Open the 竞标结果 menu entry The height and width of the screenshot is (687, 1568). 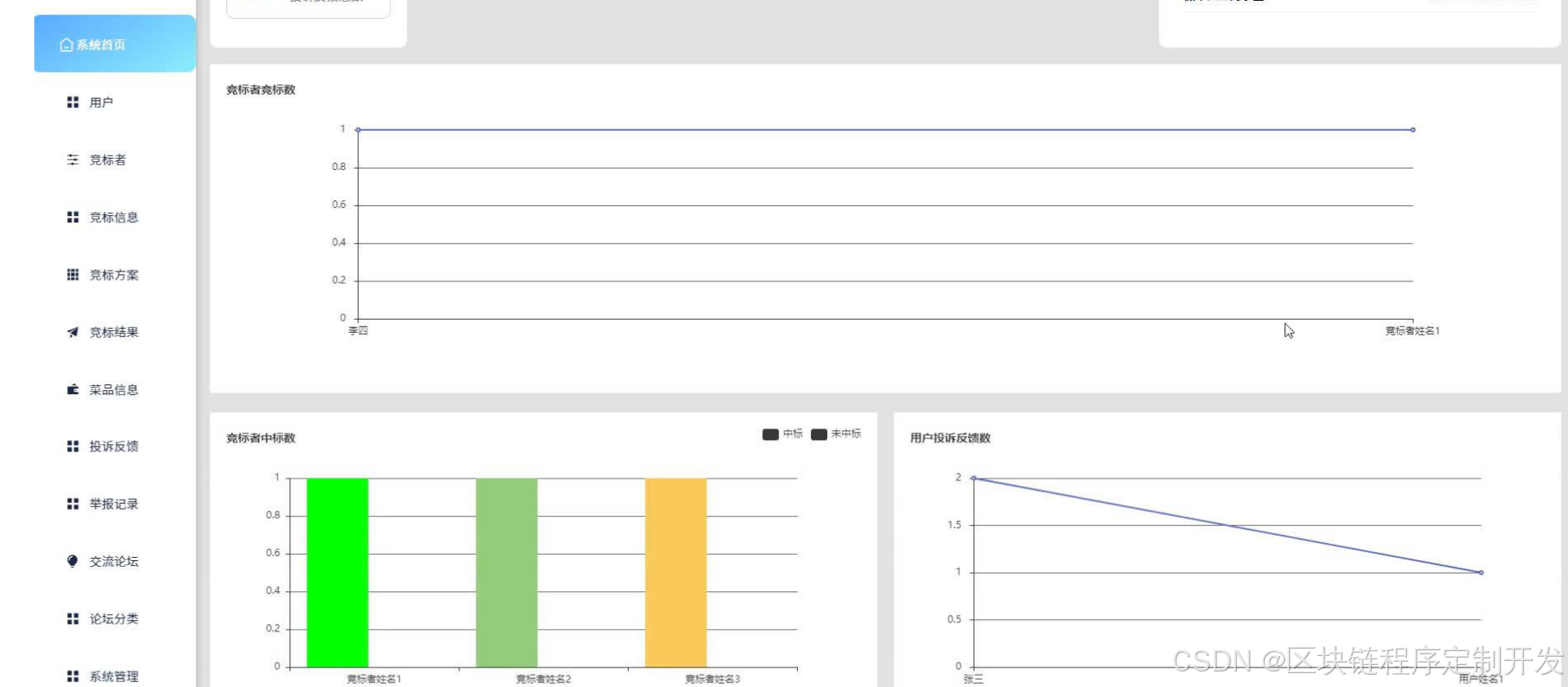pyautogui.click(x=114, y=332)
